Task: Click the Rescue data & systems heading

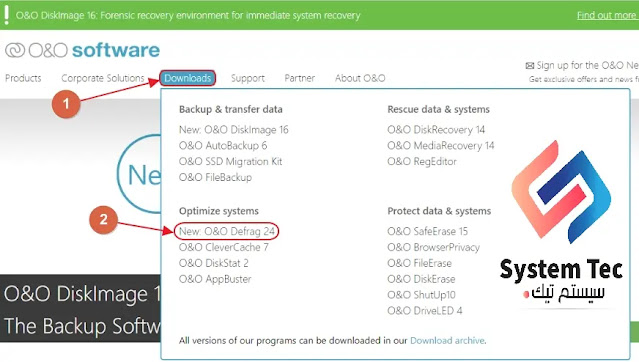Action: (x=438, y=109)
